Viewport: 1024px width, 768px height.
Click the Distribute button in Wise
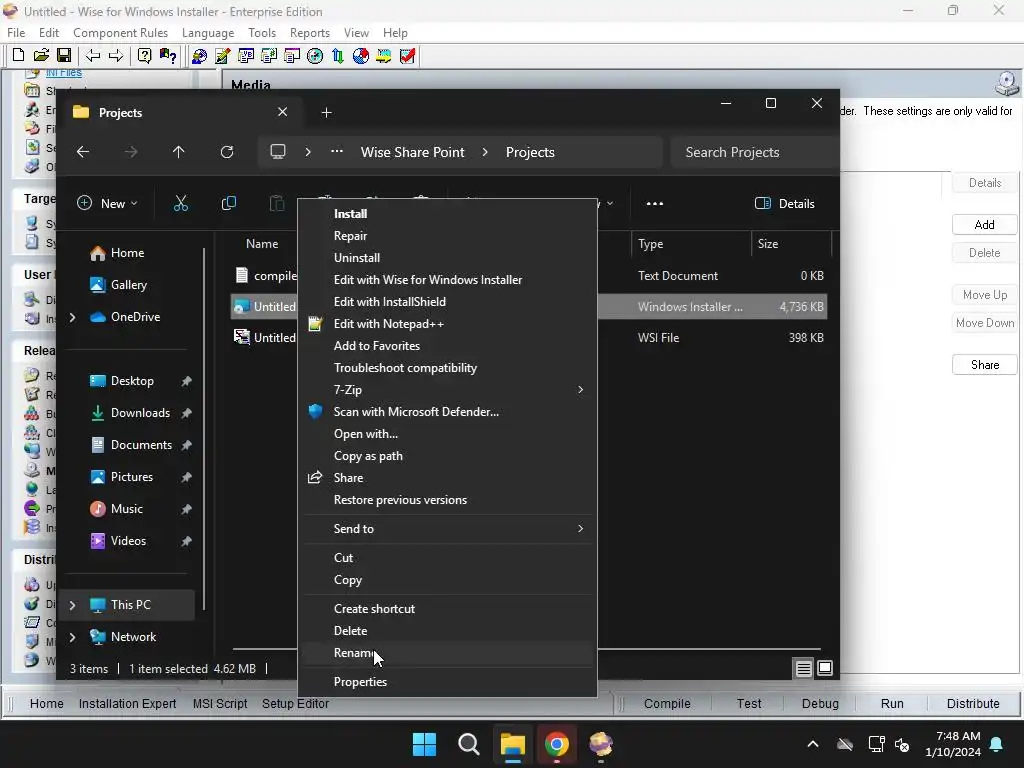coord(972,704)
